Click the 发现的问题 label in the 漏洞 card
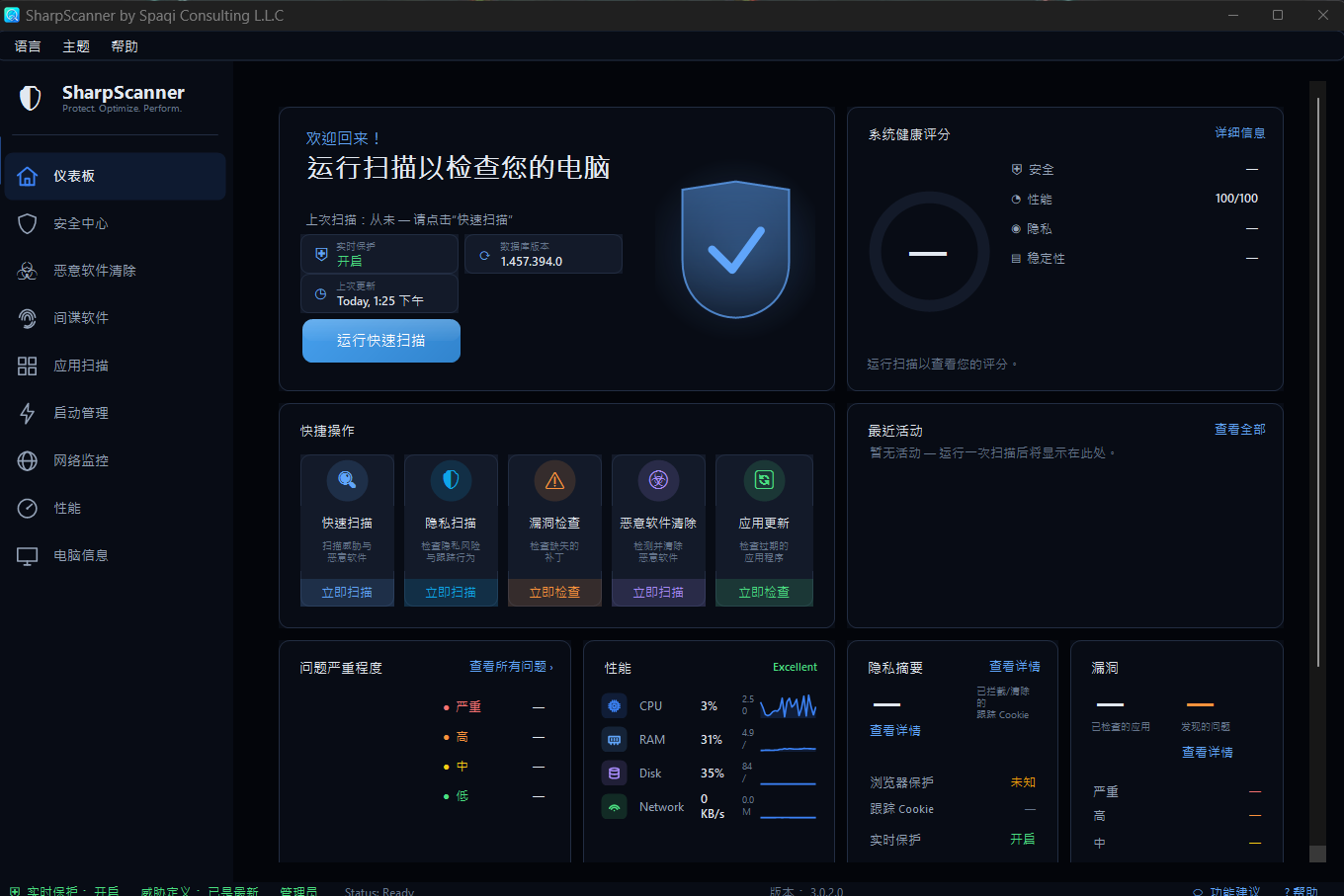 click(1206, 727)
